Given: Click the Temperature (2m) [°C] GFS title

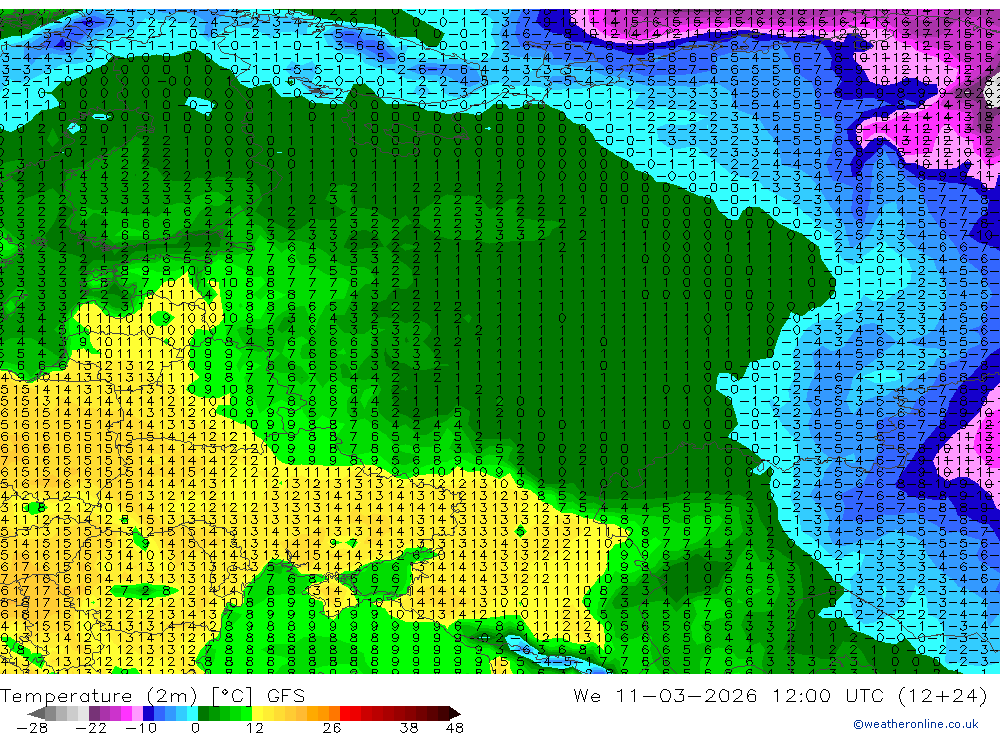Looking at the screenshot, I should coord(152,695).
